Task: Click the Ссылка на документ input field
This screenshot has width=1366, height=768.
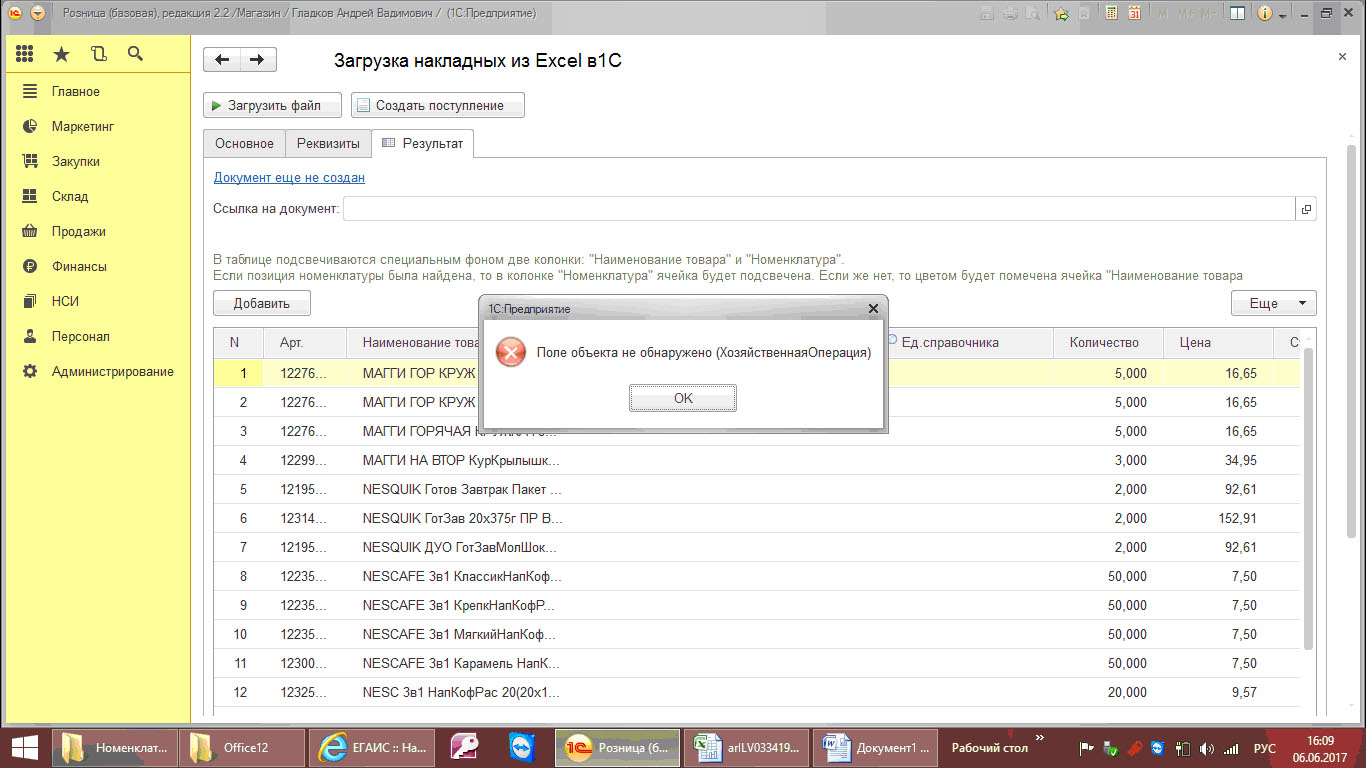Action: point(820,209)
